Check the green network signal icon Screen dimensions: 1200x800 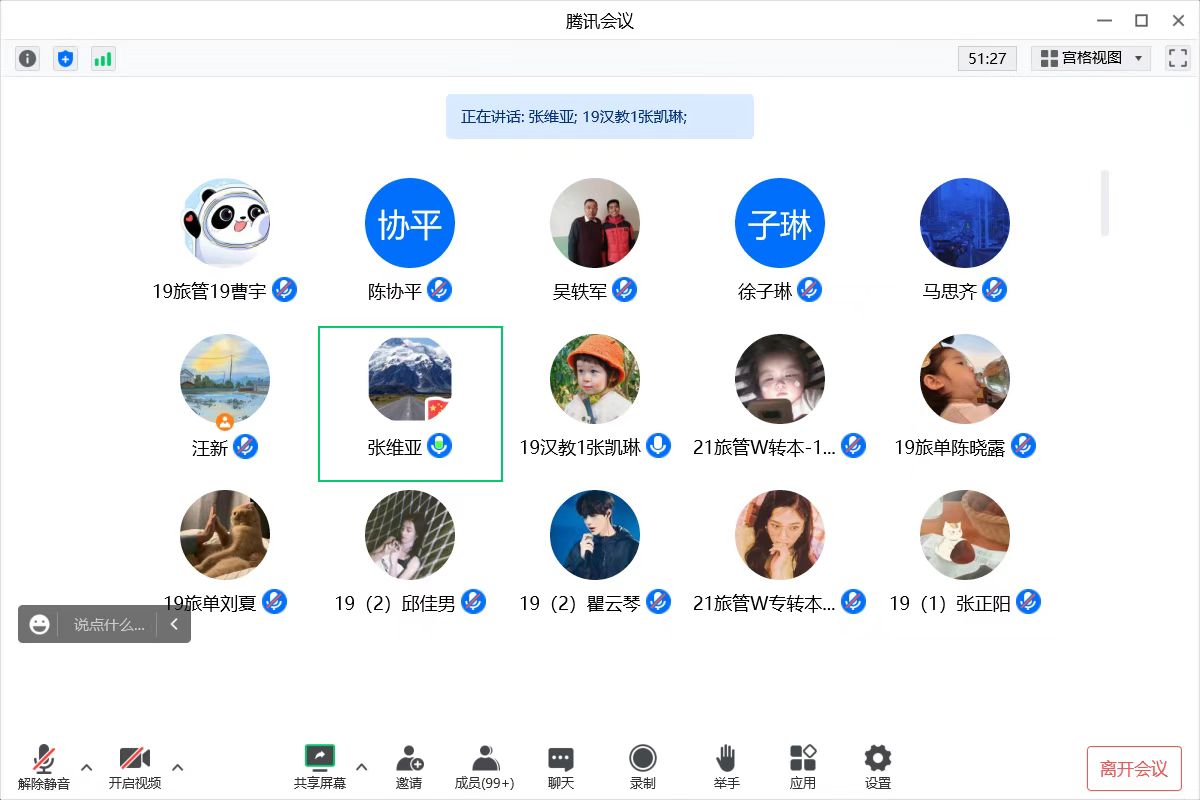[103, 59]
